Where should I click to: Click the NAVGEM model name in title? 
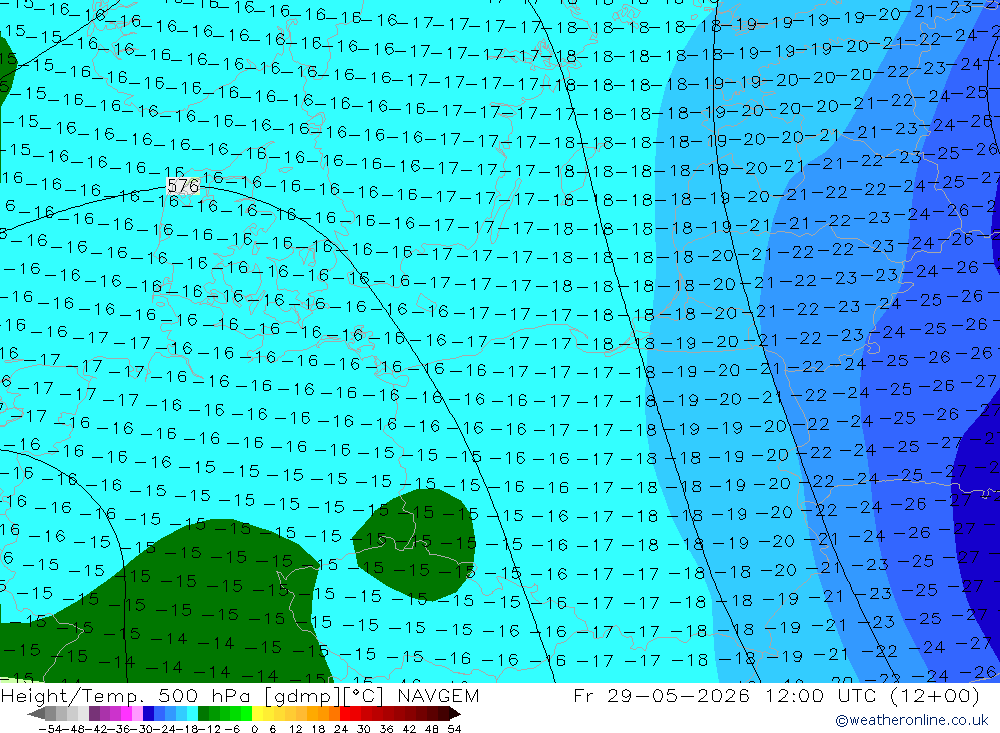tap(438, 695)
